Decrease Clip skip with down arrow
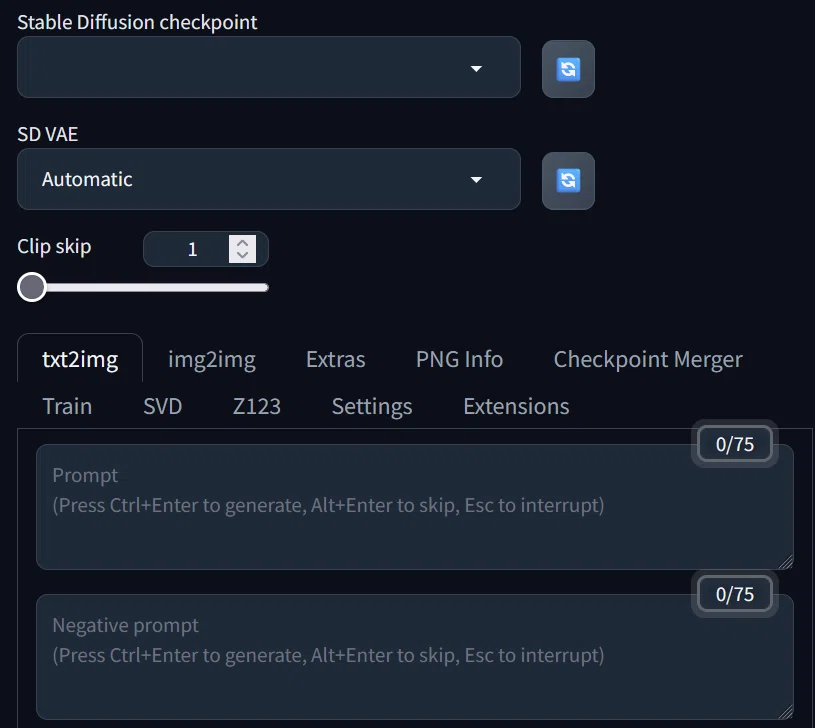Image resolution: width=815 pixels, height=728 pixels. [x=242, y=255]
